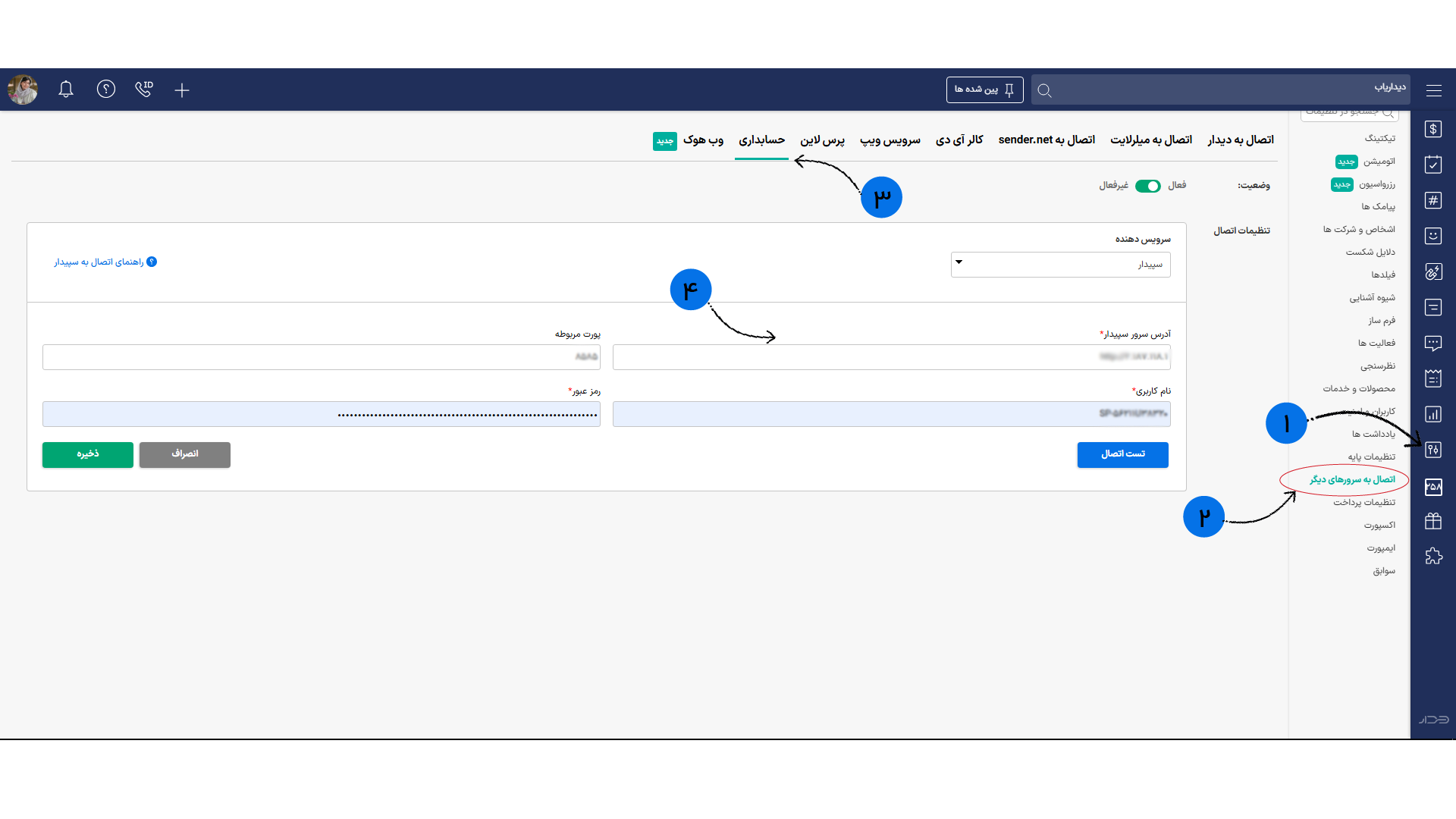This screenshot has height=819, width=1456.
Task: Open the chat bubble messages icon
Action: click(1432, 343)
